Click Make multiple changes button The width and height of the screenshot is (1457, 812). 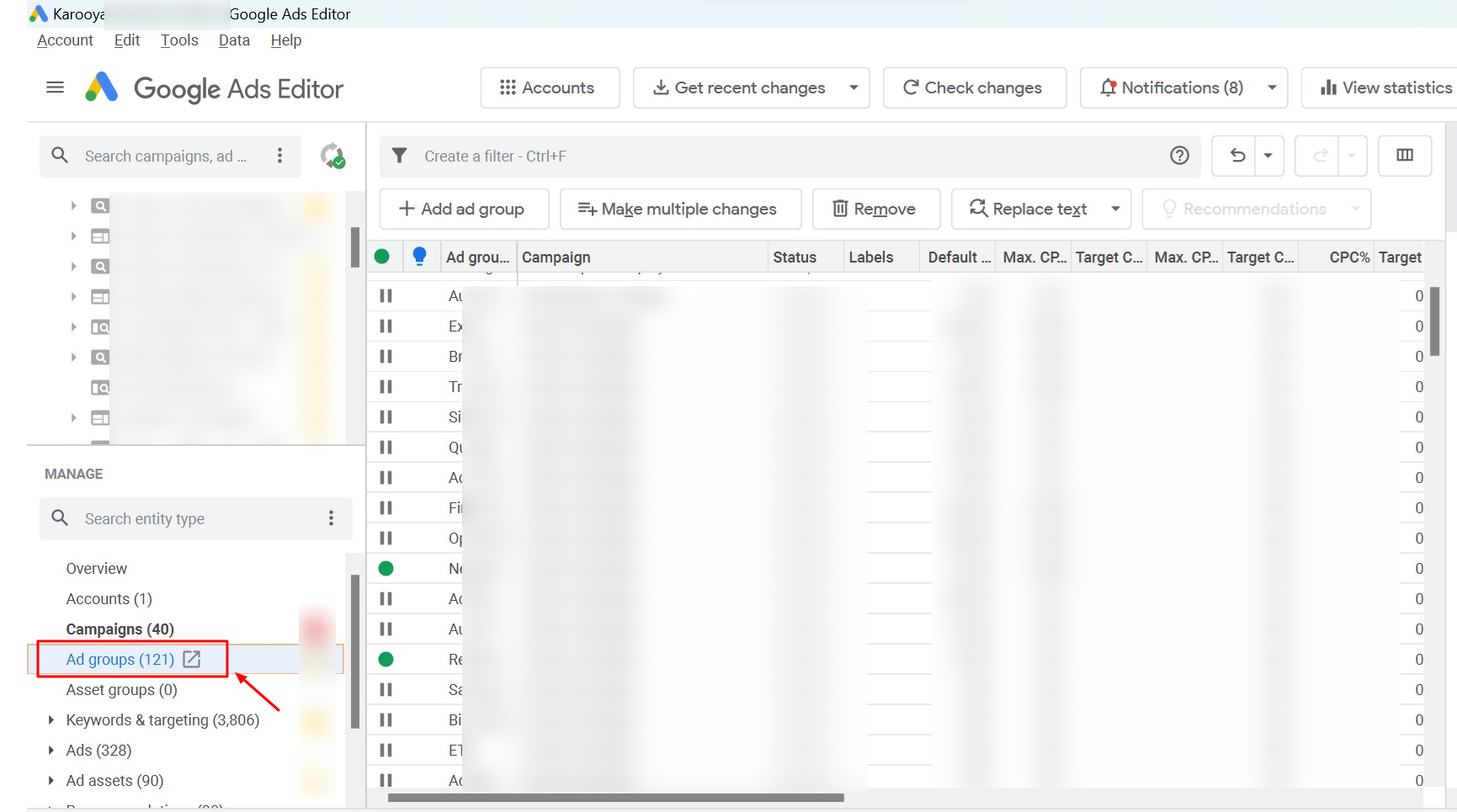pos(680,209)
